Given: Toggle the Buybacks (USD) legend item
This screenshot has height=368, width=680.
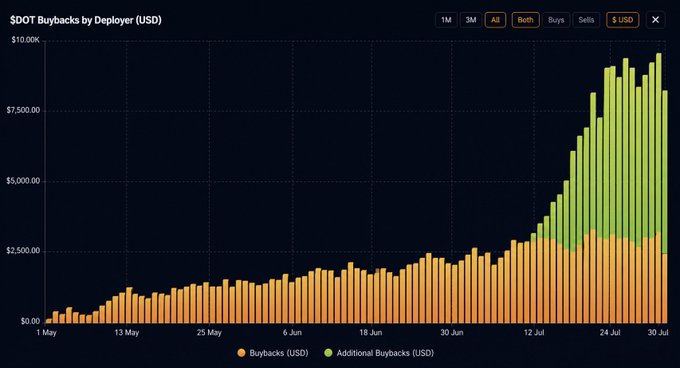Looking at the screenshot, I should (x=273, y=353).
